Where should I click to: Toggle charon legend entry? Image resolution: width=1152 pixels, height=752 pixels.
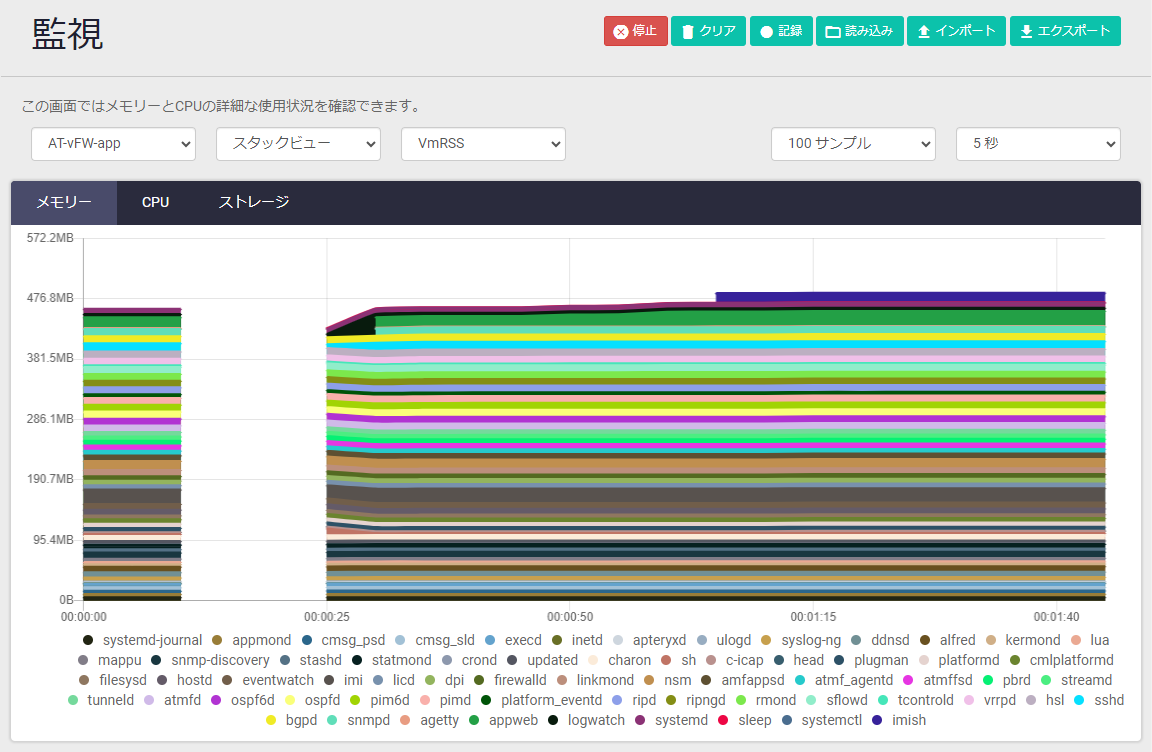(x=619, y=659)
